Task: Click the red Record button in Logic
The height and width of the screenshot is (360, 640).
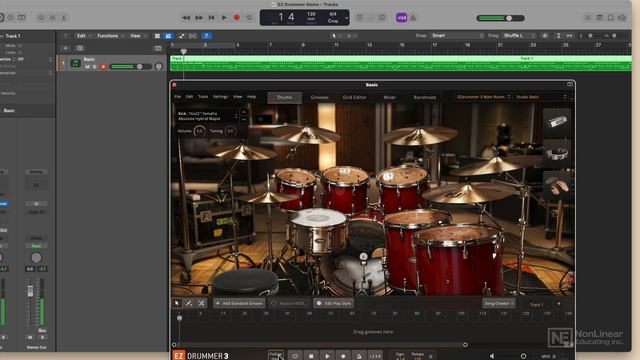Action: click(237, 18)
